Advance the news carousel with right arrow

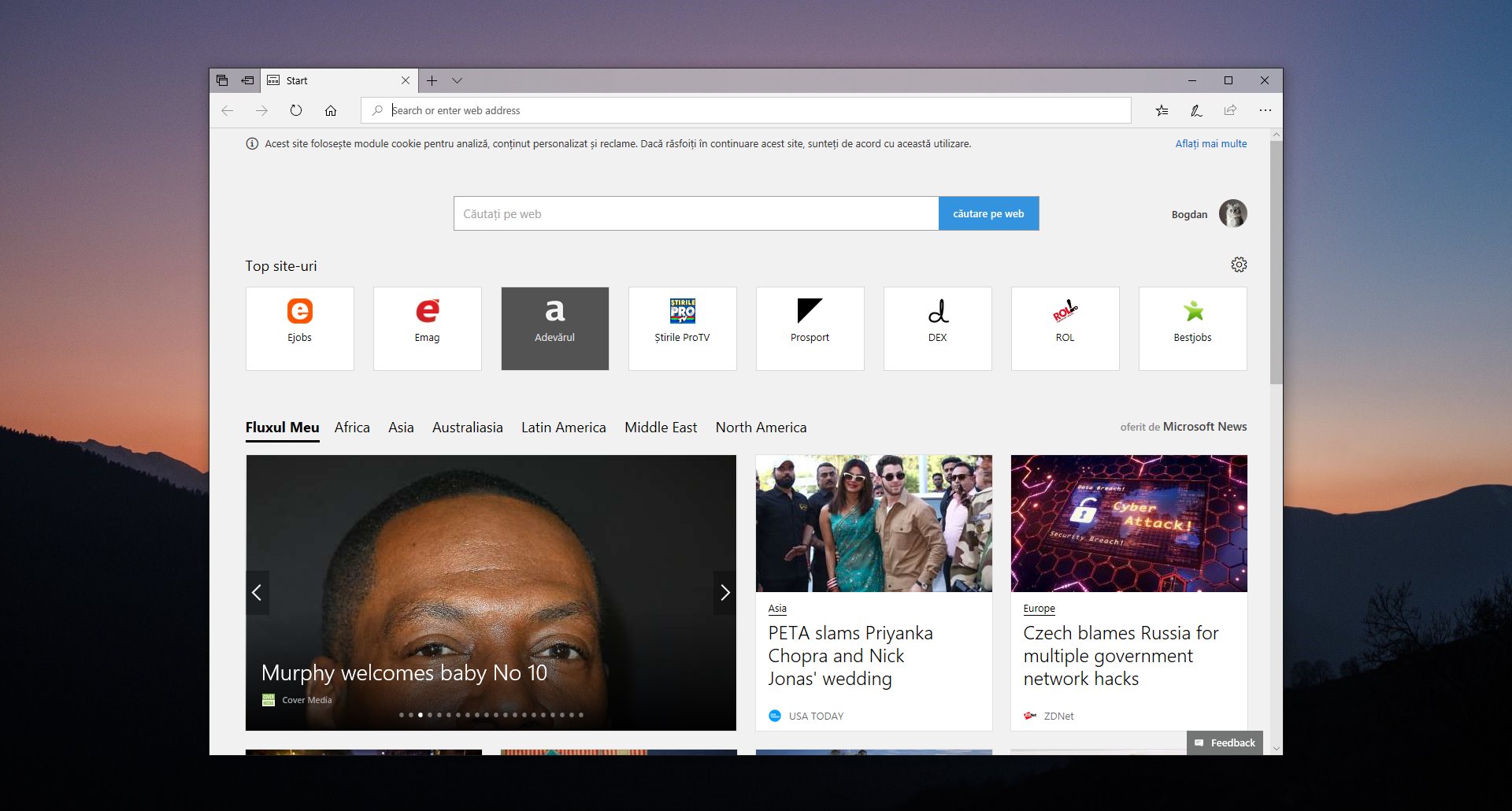724,592
